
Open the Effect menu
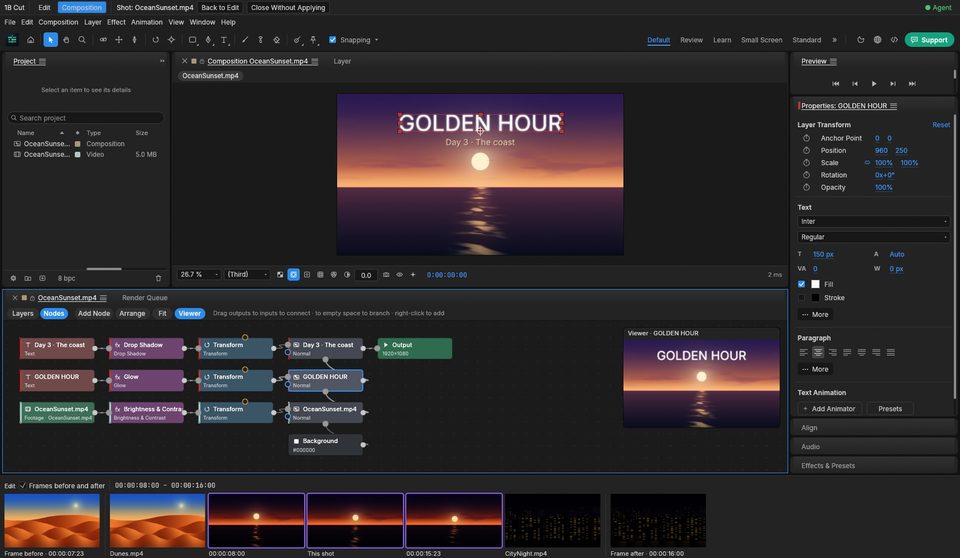116,22
